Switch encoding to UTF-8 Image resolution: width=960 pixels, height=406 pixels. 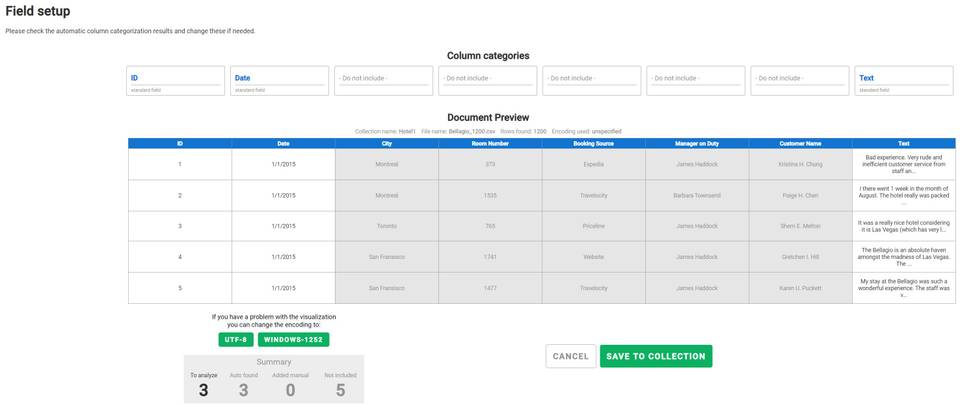pos(236,340)
